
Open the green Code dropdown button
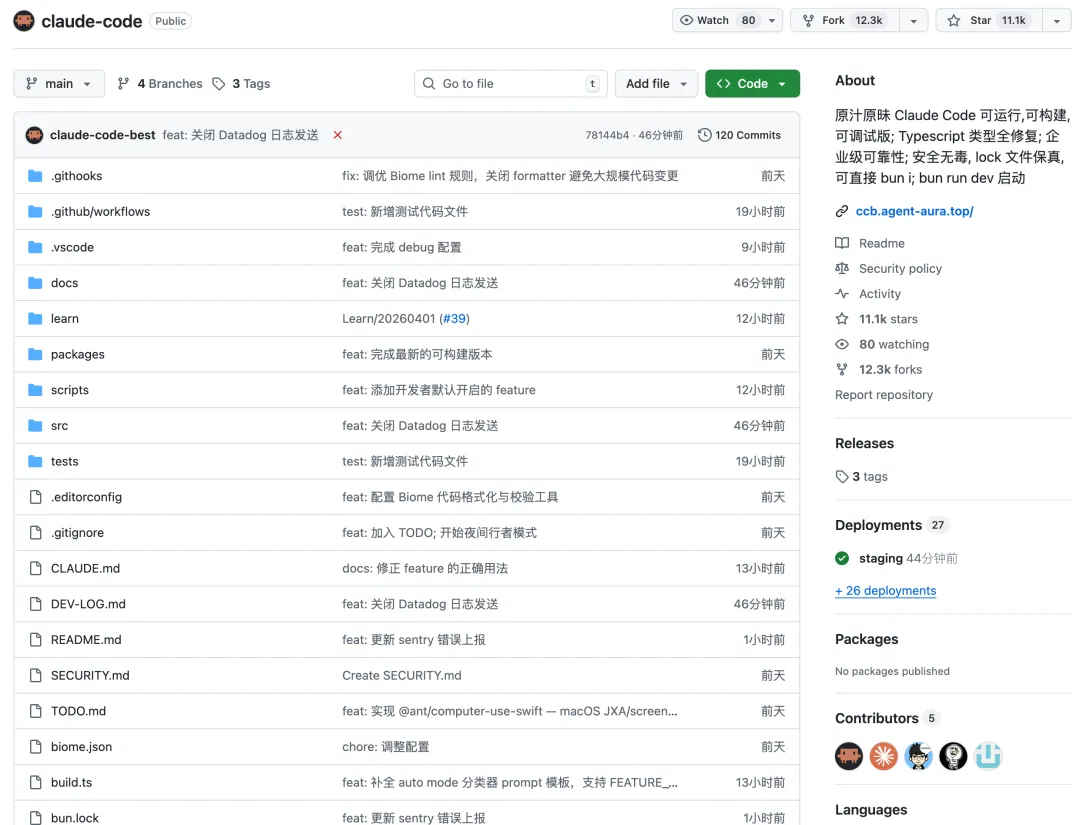tap(752, 83)
